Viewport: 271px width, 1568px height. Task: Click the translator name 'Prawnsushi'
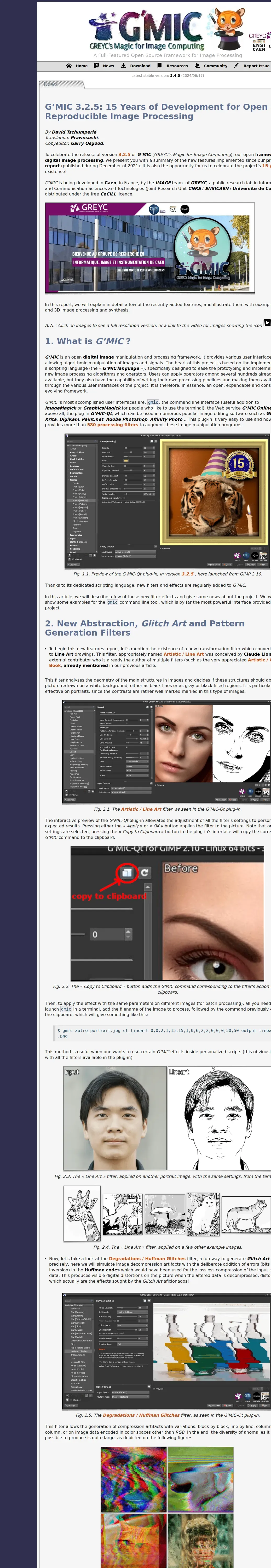coord(84,137)
